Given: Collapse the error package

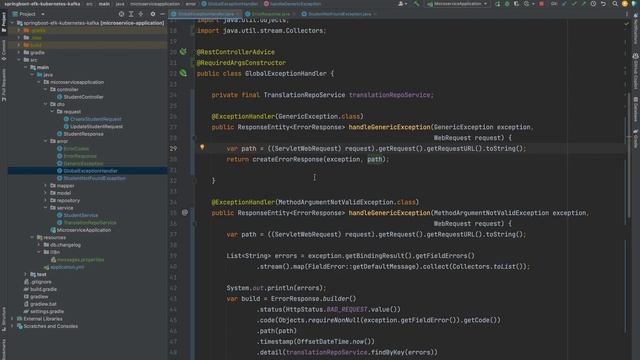Looking at the screenshot, I should coord(45,141).
